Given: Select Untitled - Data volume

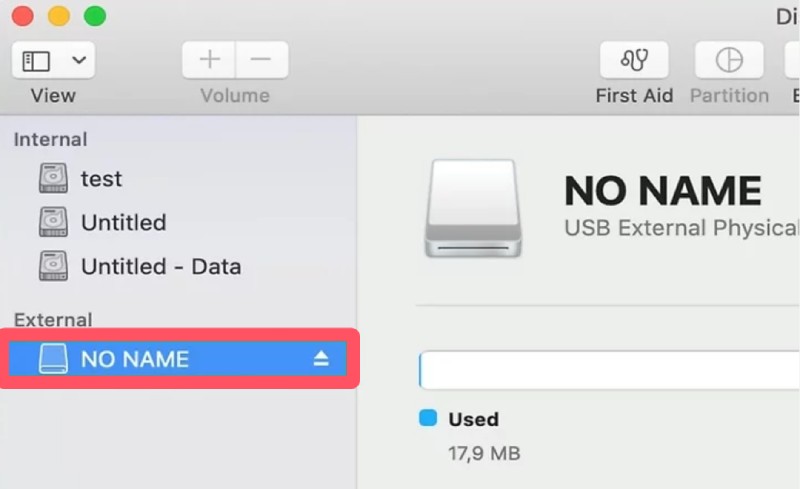Looking at the screenshot, I should point(160,266).
